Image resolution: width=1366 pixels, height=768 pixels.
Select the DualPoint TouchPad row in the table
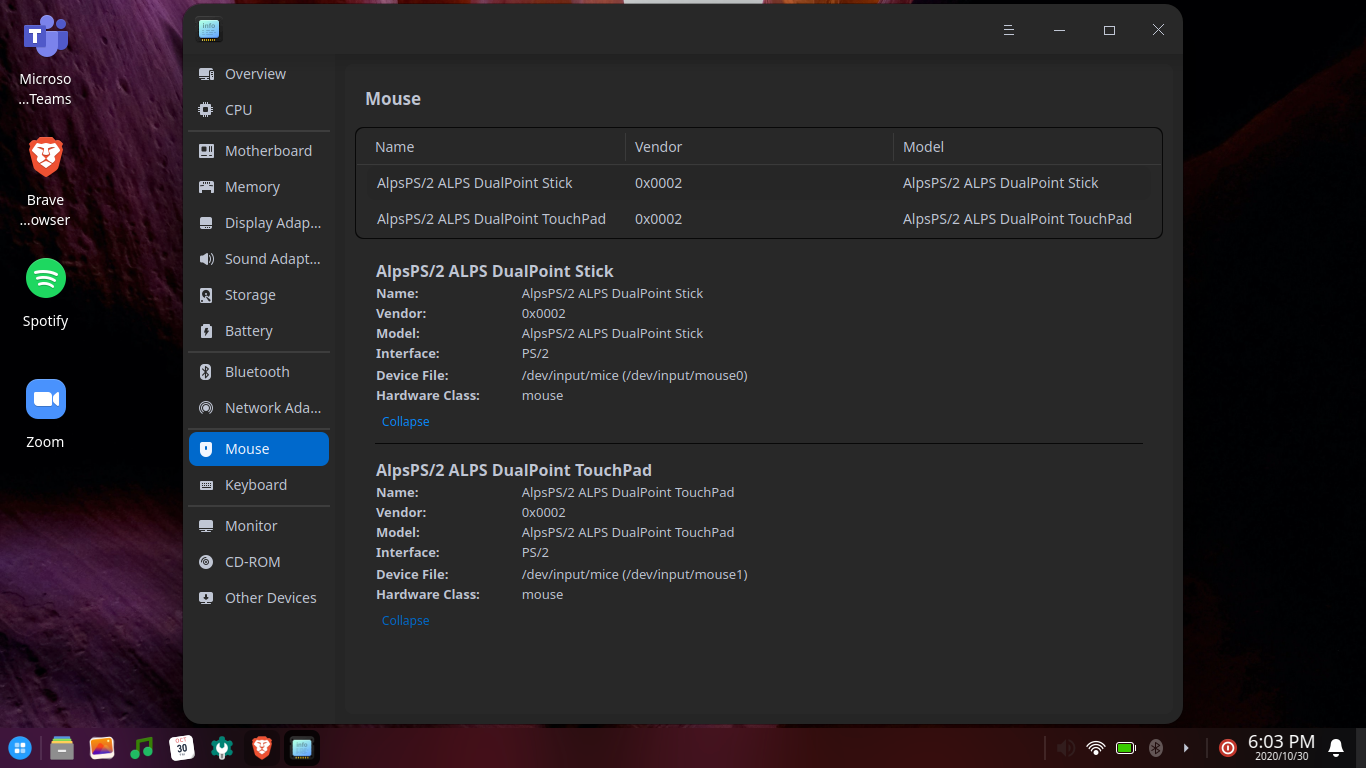click(491, 218)
